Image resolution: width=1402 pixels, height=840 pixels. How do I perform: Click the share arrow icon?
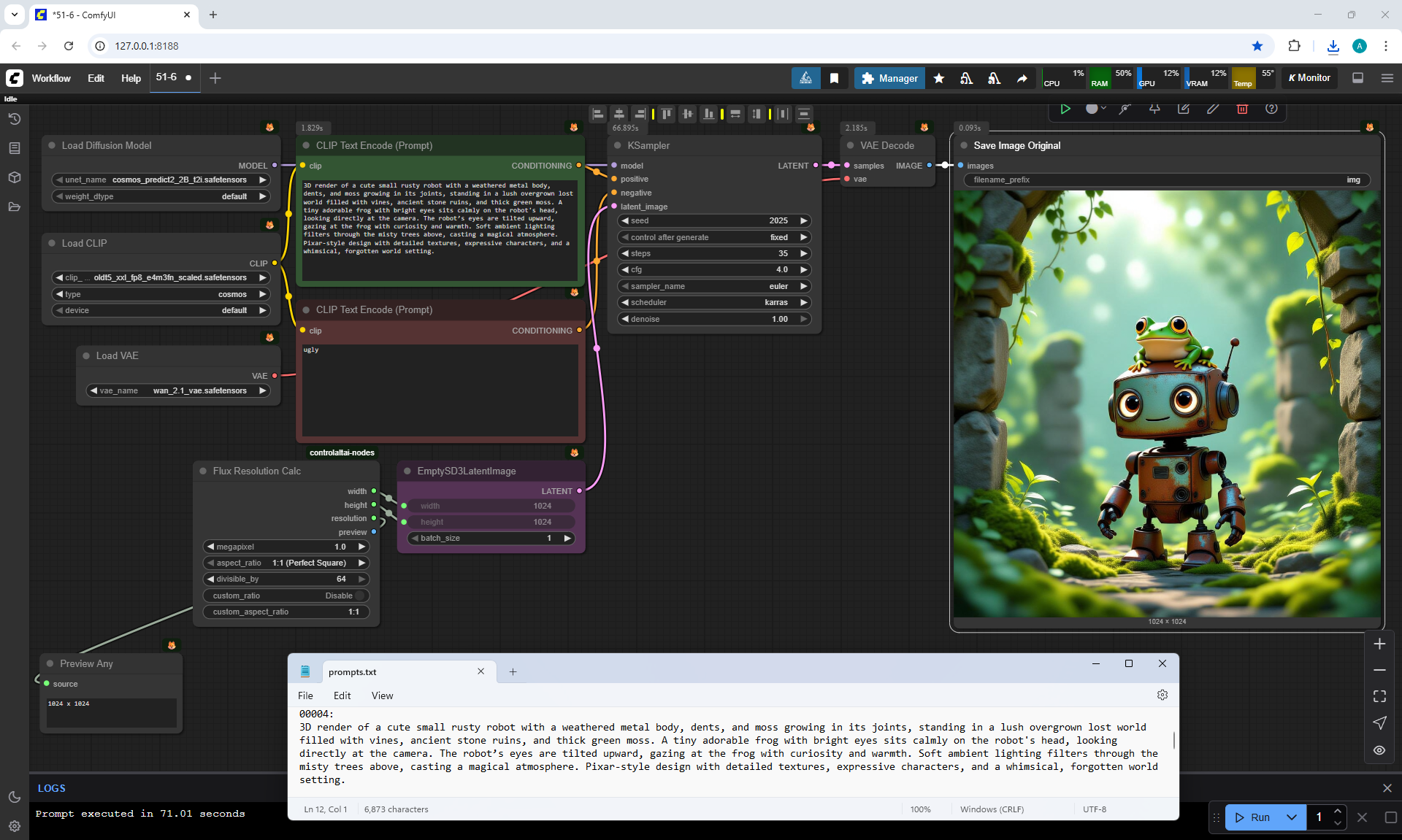pos(1022,78)
